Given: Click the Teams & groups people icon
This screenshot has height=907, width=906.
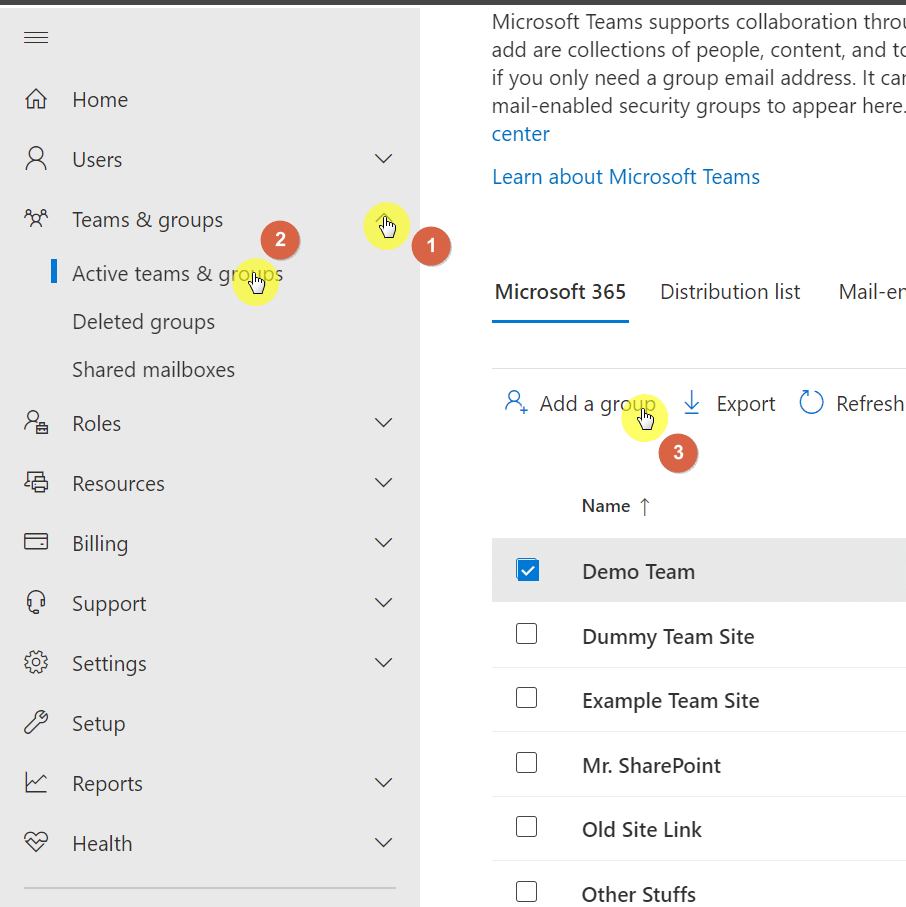Looking at the screenshot, I should [36, 219].
